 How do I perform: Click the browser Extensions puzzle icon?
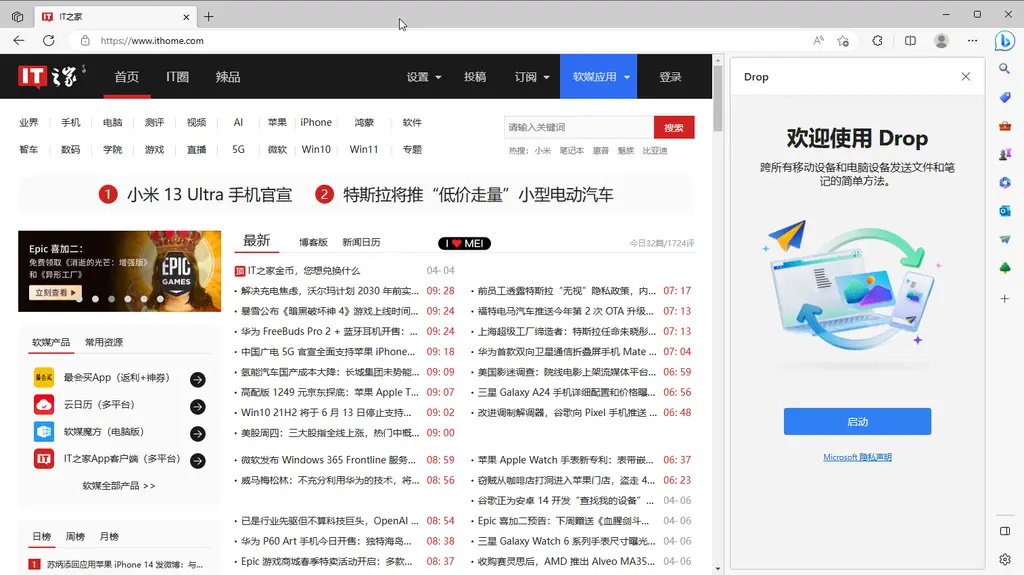click(877, 41)
